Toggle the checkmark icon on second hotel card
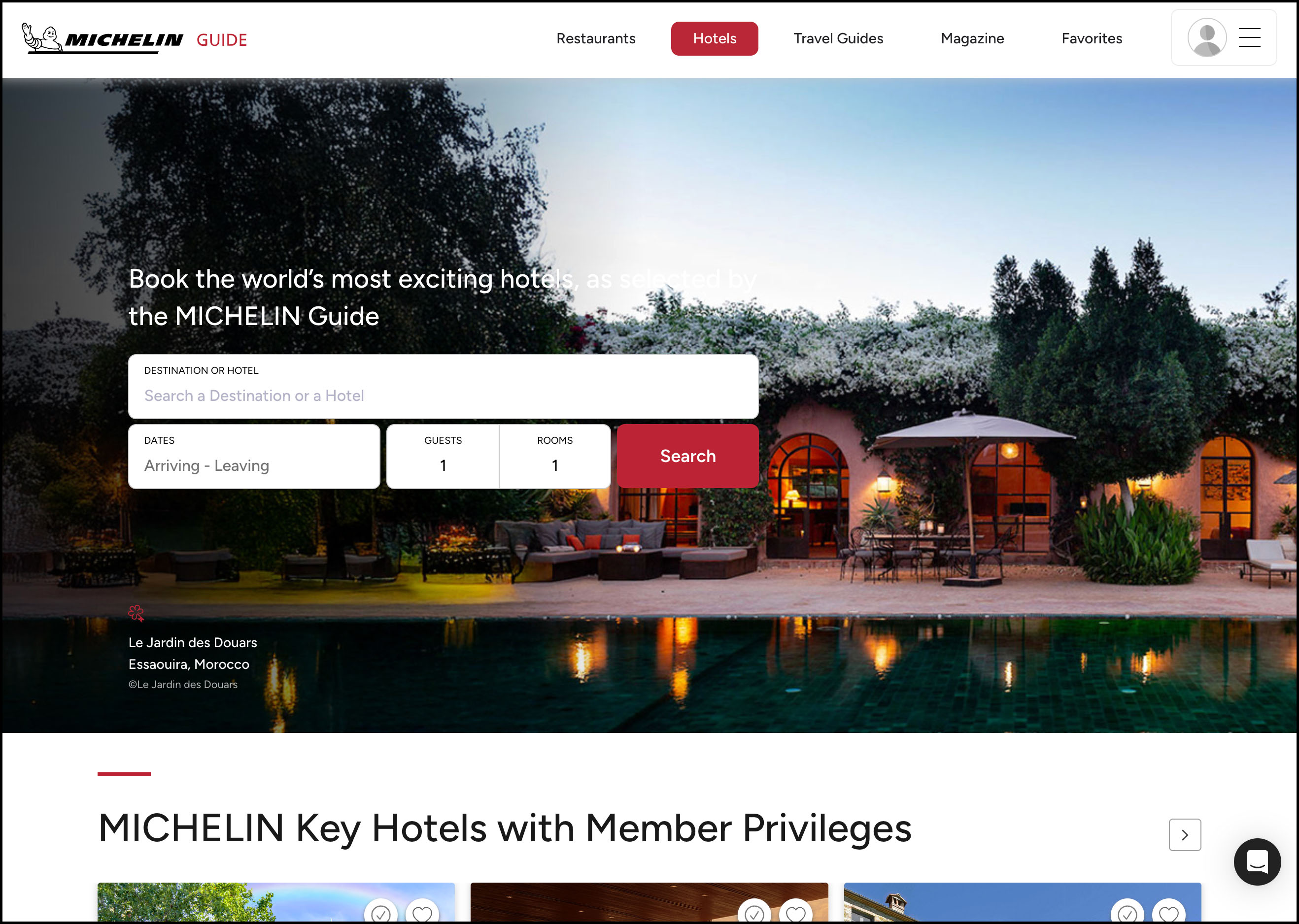Screen dimensions: 1299x924 (x=754, y=912)
